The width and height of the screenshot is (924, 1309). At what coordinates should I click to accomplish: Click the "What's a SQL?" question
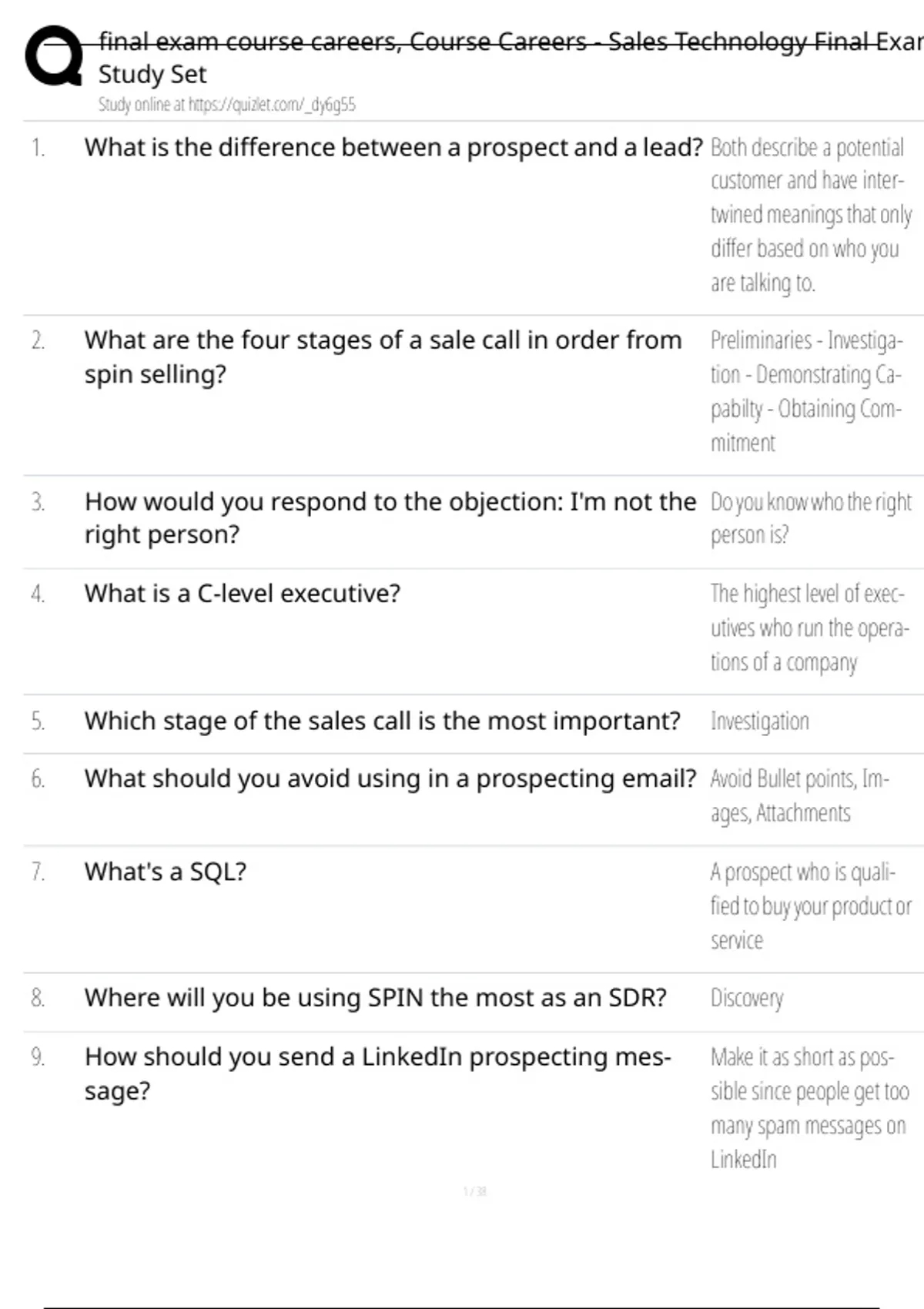(165, 872)
